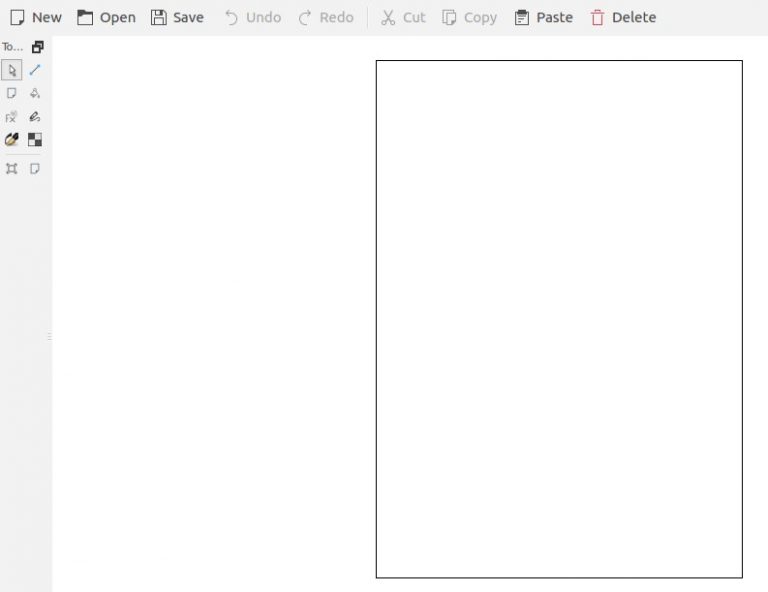
Task: Click the page icon in the toolbox's bottom row
Action: (35, 168)
